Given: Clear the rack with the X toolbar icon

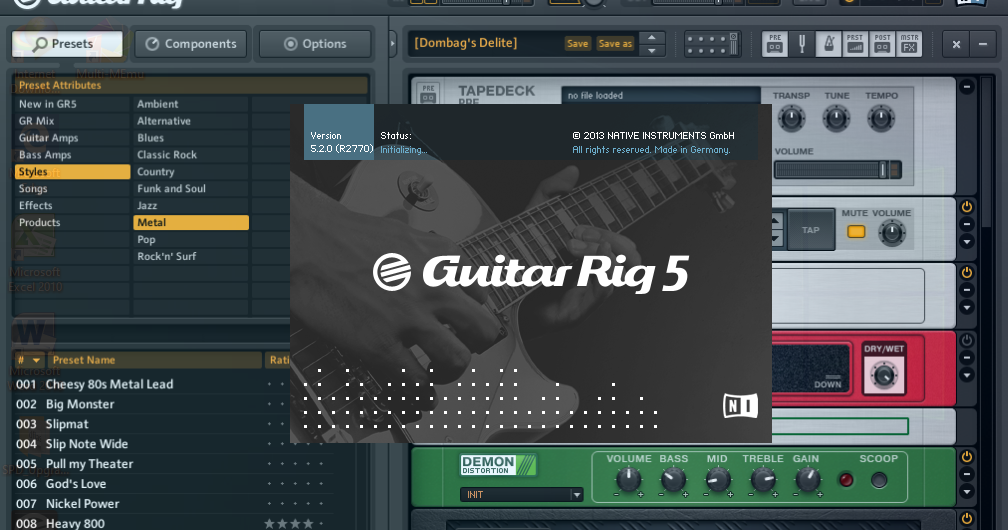Looking at the screenshot, I should pos(956,44).
